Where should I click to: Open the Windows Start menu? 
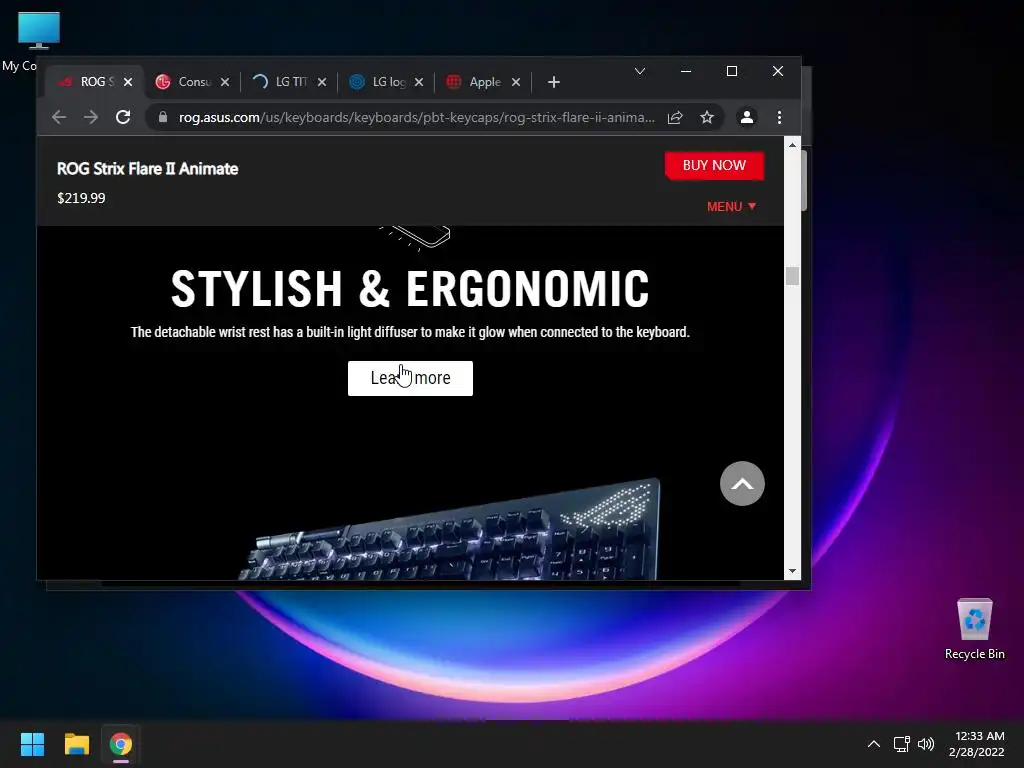coord(32,744)
